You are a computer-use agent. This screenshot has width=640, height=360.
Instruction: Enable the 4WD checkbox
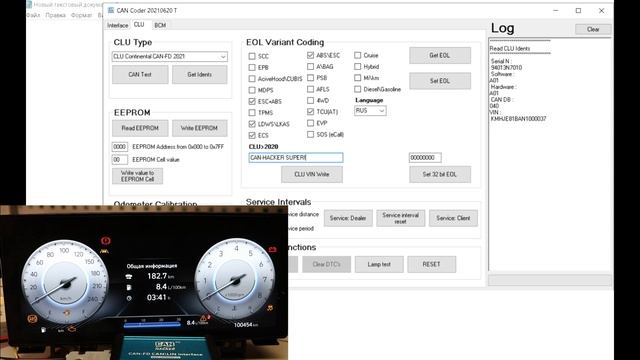click(311, 100)
